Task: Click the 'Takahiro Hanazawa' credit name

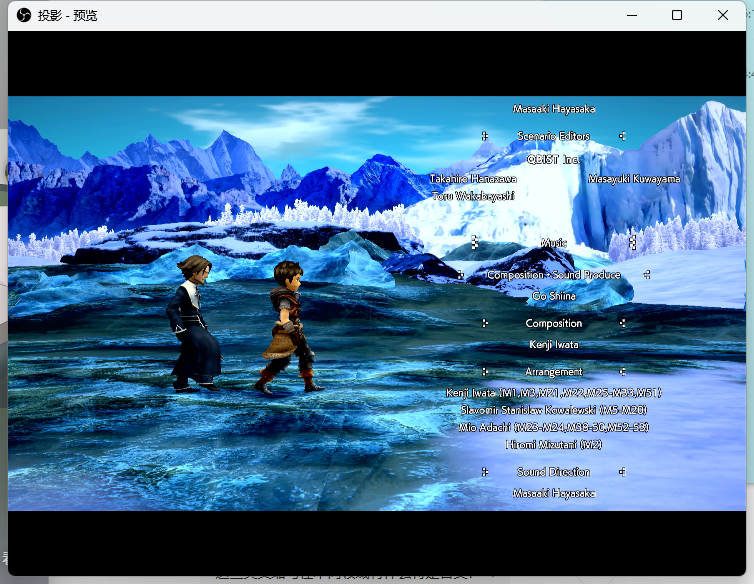Action: pos(473,179)
